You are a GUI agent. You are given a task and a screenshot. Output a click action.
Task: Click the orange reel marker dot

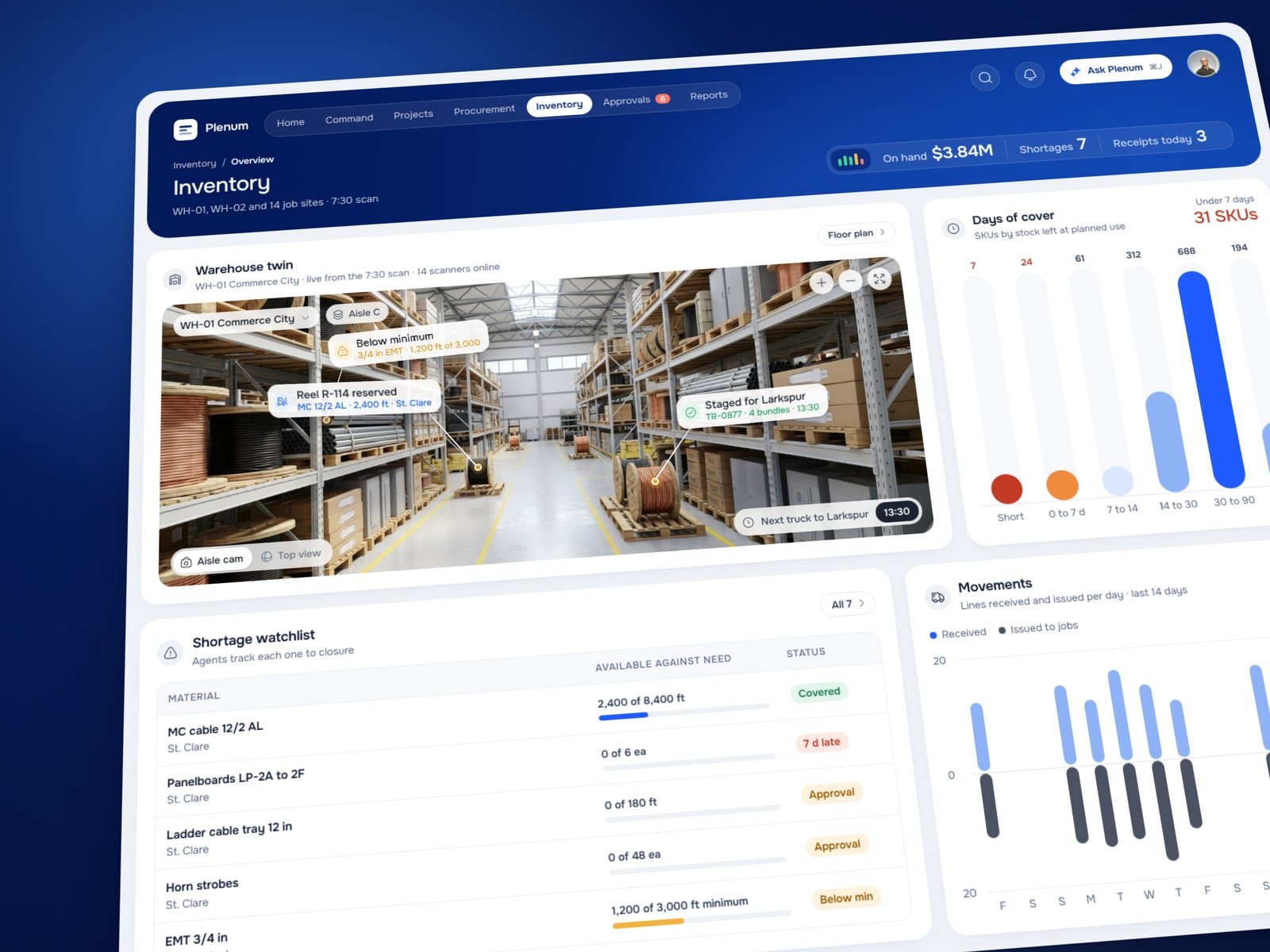pyautogui.click(x=655, y=481)
